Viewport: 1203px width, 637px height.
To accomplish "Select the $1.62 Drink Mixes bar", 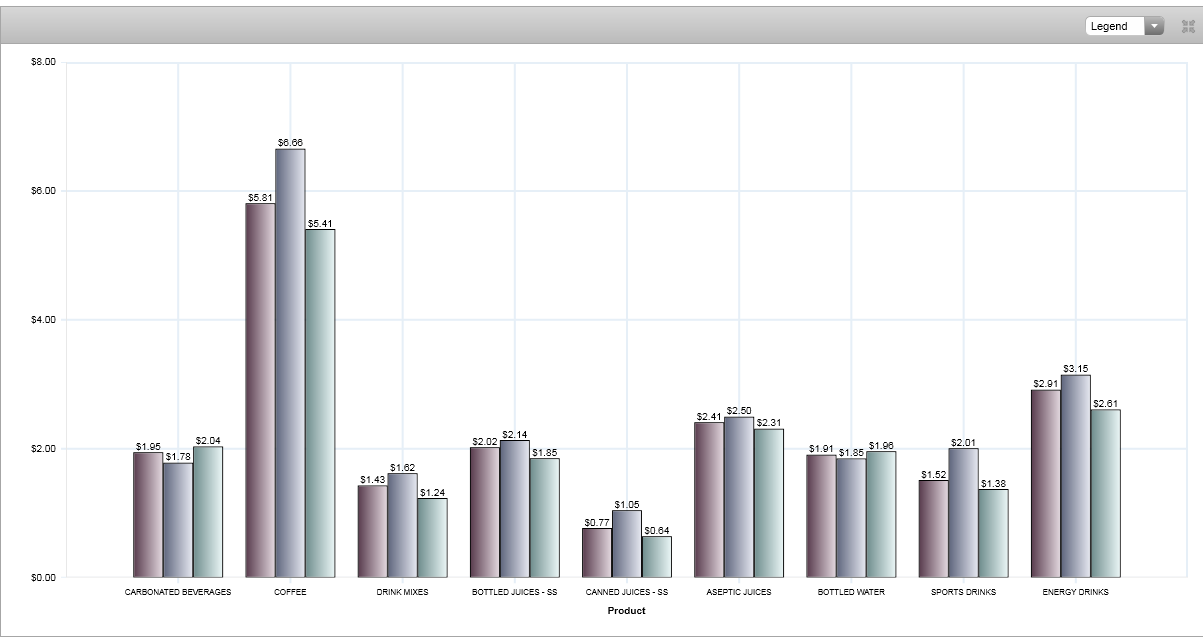I will coord(402,525).
